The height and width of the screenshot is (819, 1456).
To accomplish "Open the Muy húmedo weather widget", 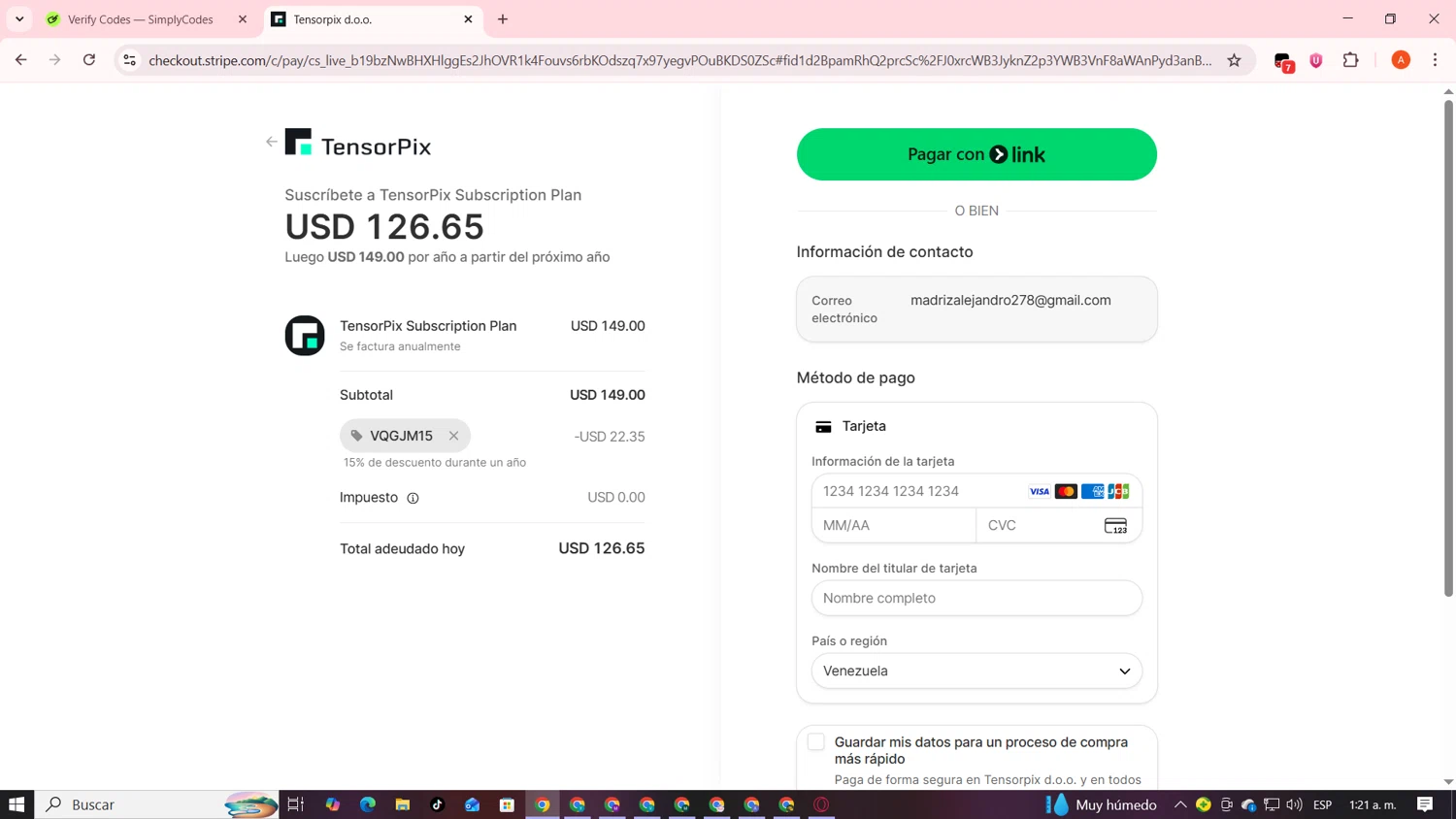I will coord(1102,804).
